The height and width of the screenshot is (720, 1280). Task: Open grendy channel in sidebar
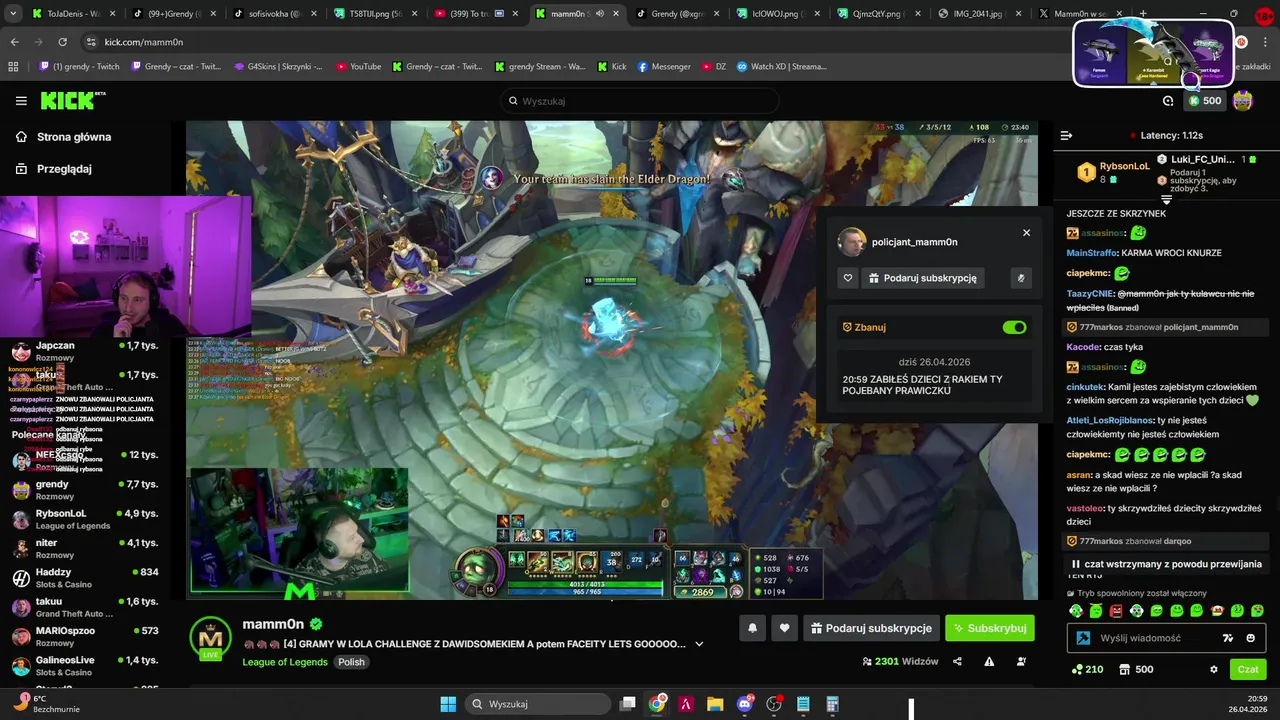pyautogui.click(x=84, y=490)
